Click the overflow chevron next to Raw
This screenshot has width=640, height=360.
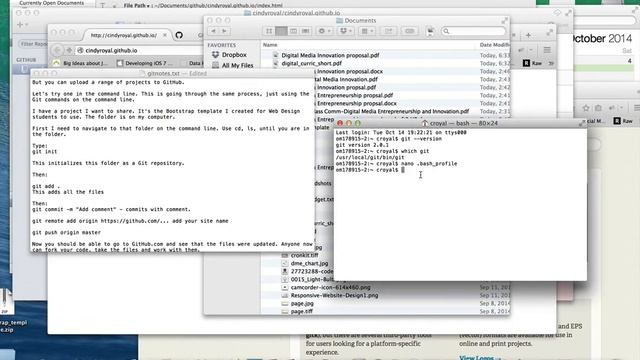(x=551, y=63)
